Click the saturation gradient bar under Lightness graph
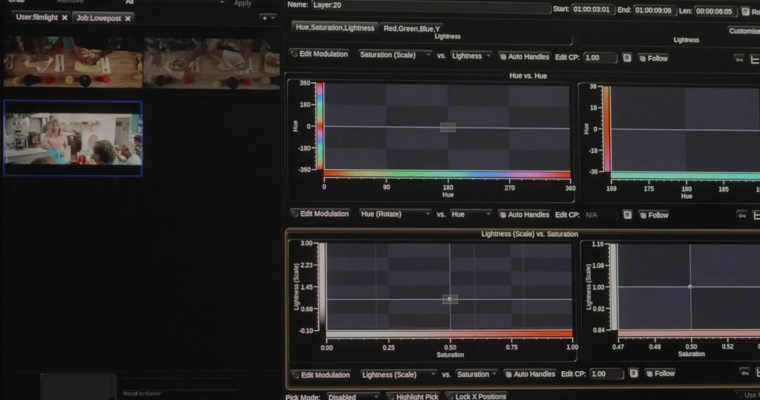Viewport: 760px width, 400px height. click(x=449, y=334)
